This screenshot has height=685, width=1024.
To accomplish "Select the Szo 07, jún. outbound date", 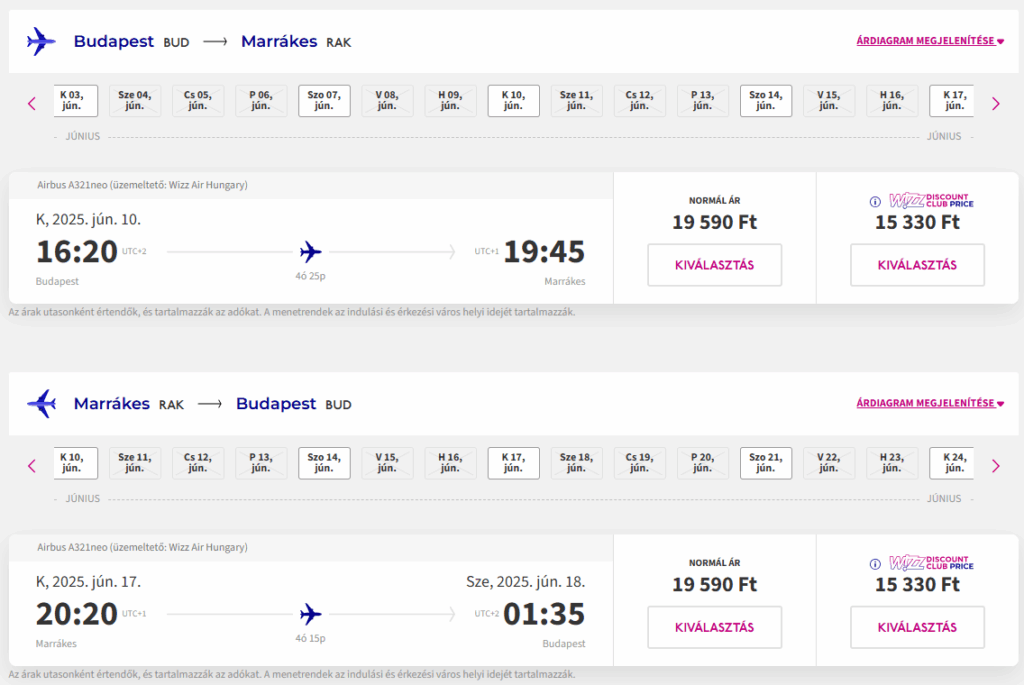I will [324, 101].
